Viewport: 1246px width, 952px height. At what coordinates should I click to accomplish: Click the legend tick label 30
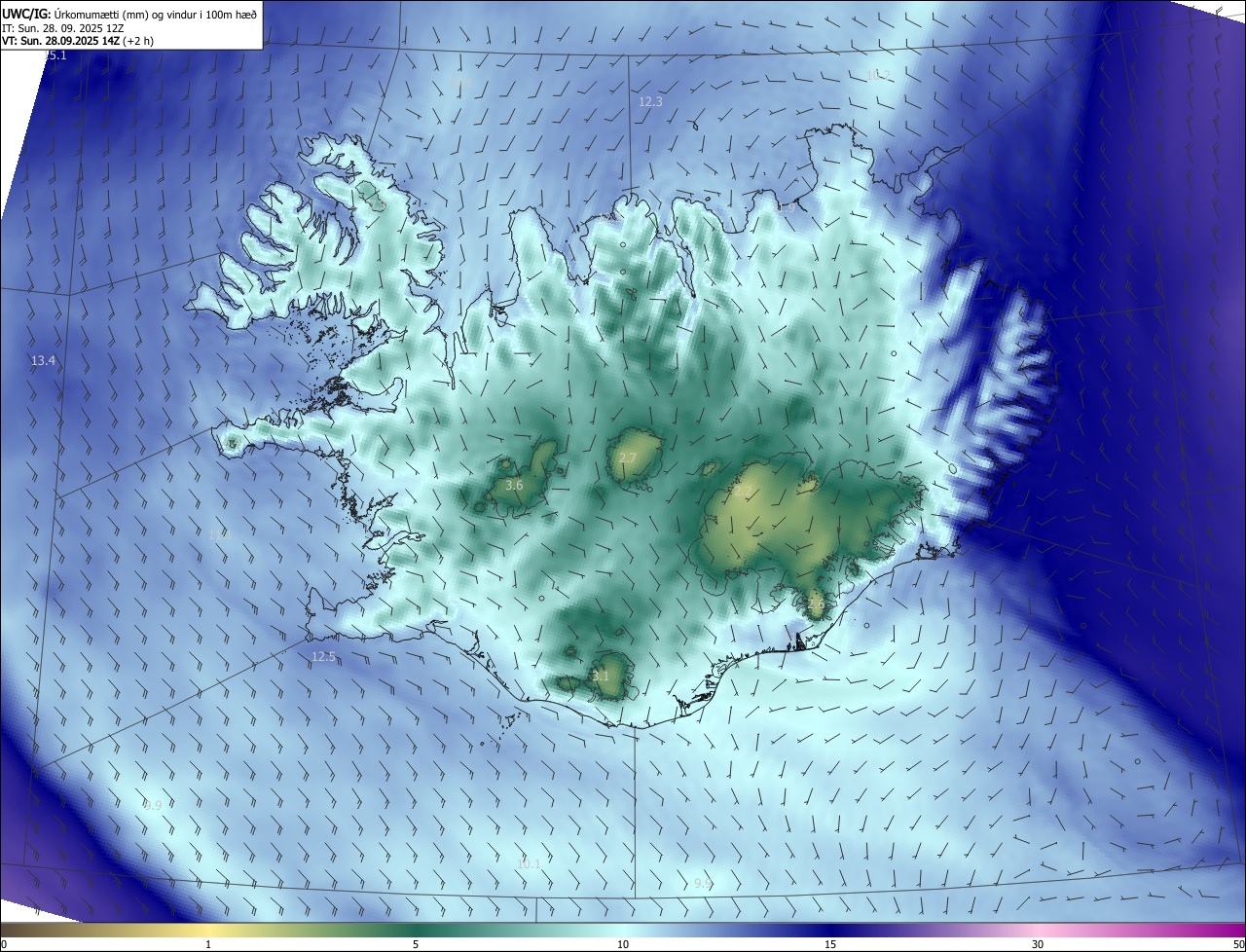(1038, 945)
